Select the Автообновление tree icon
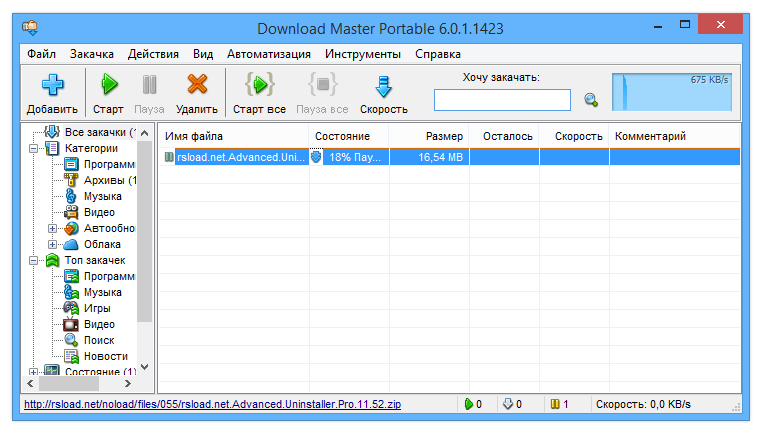The height and width of the screenshot is (435, 769). click(71, 228)
